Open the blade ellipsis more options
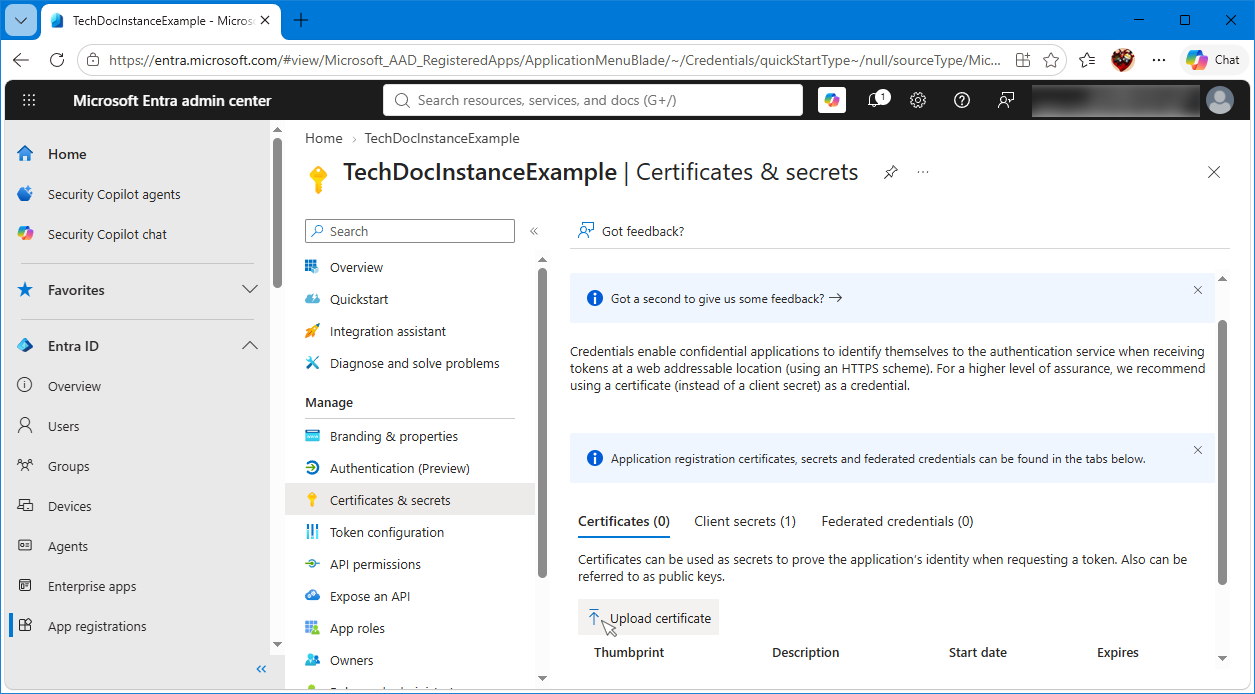 pos(923,172)
